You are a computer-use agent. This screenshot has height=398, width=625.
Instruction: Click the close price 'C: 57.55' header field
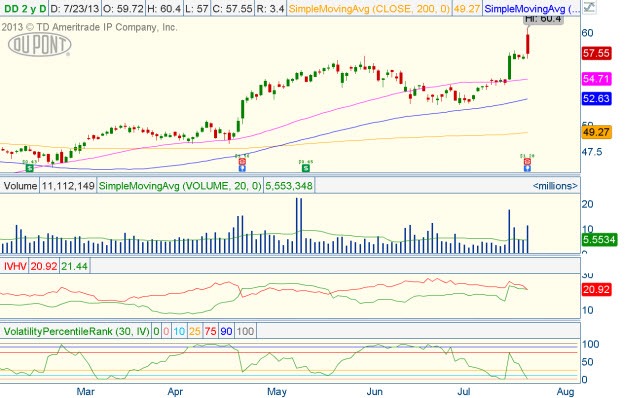click(232, 8)
